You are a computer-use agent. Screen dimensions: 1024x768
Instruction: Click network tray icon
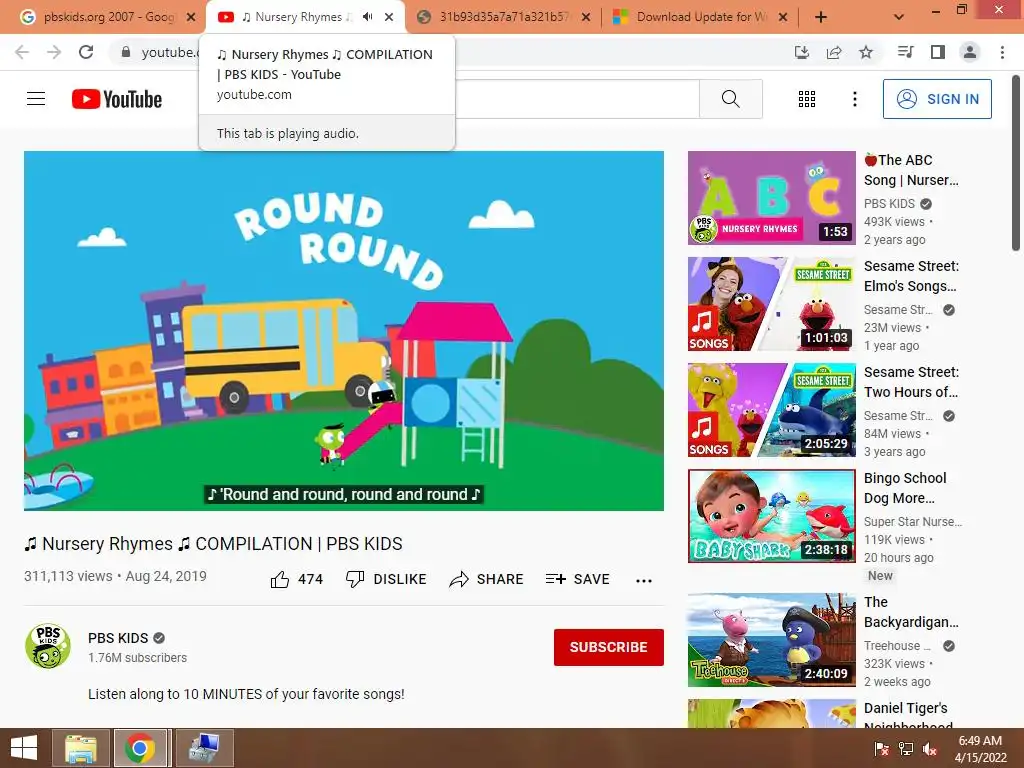coord(906,749)
